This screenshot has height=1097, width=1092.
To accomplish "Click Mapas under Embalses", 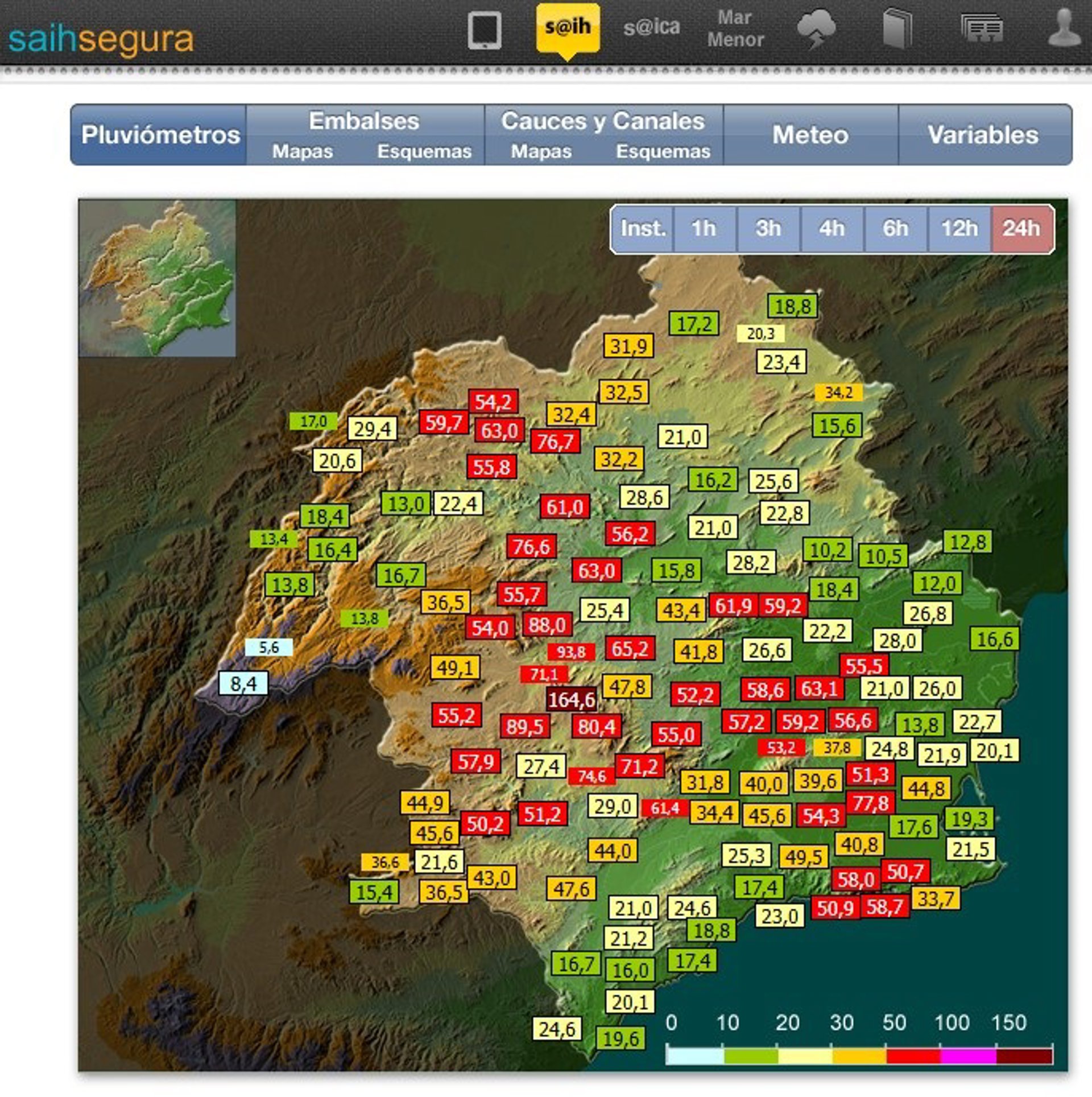I will click(x=302, y=151).
